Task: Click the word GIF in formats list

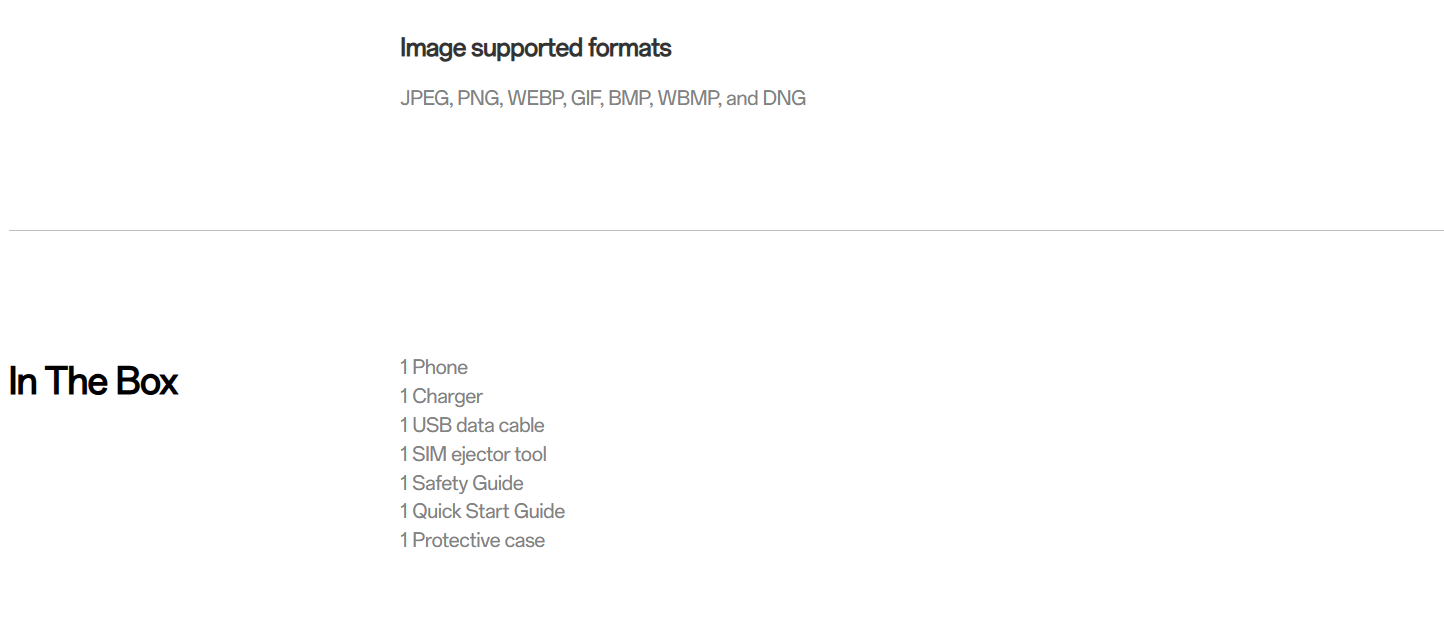Action: point(587,98)
